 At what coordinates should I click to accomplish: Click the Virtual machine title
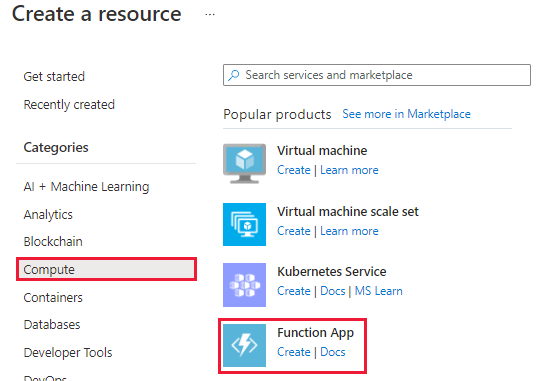(322, 150)
